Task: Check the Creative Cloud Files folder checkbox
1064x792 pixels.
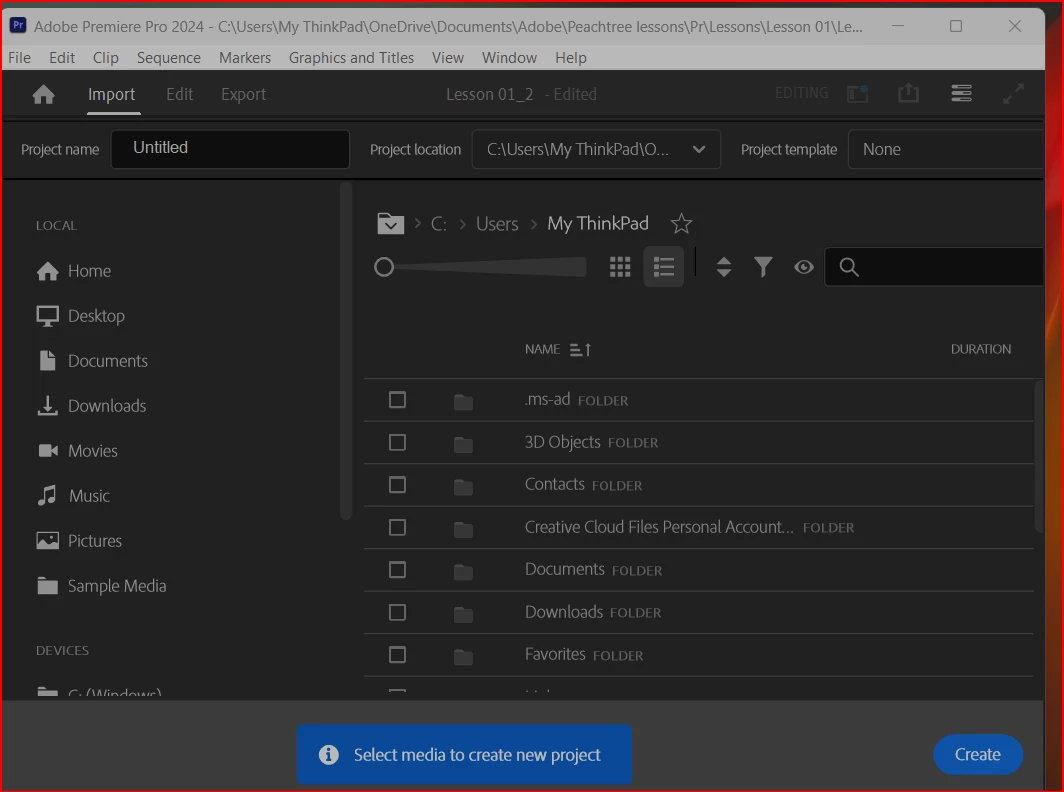Action: click(x=398, y=527)
